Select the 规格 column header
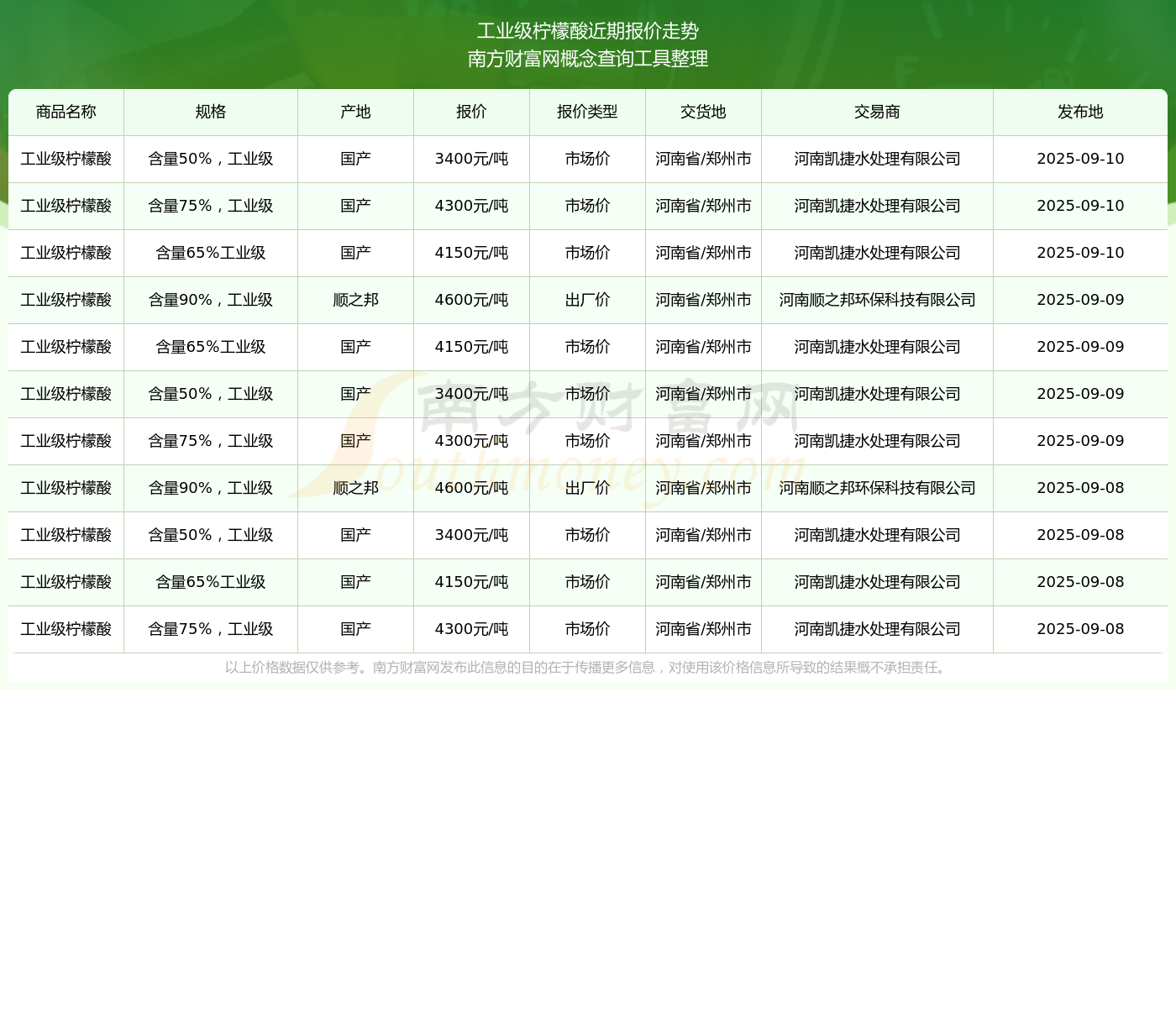 [210, 112]
